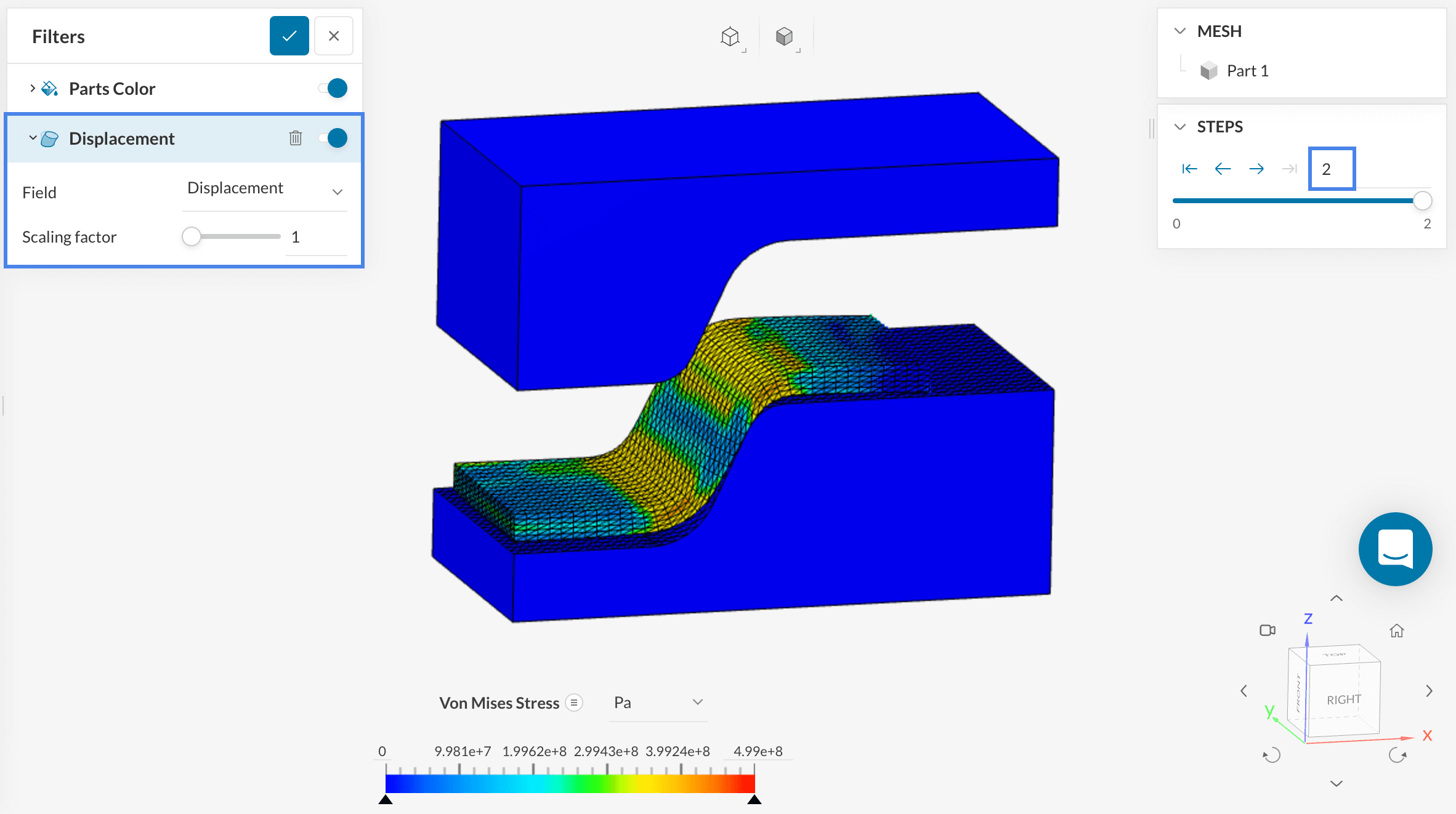1456x814 pixels.
Task: Click RIGHT face of orientation cube
Action: (1343, 700)
